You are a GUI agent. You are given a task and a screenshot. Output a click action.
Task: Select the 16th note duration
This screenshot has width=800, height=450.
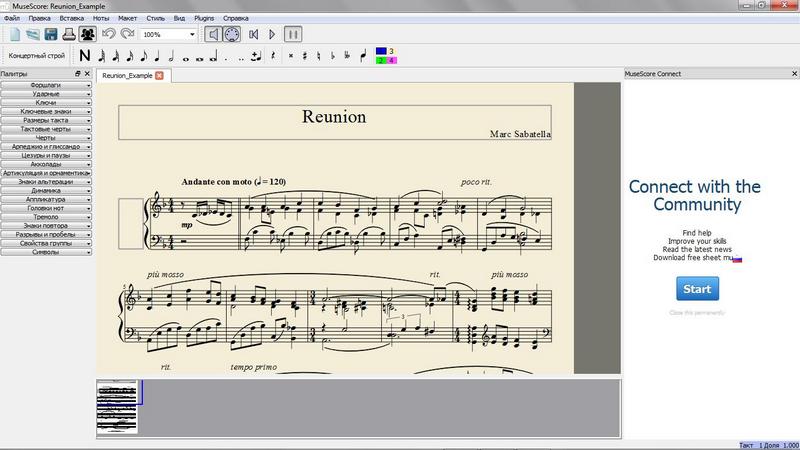(x=130, y=56)
